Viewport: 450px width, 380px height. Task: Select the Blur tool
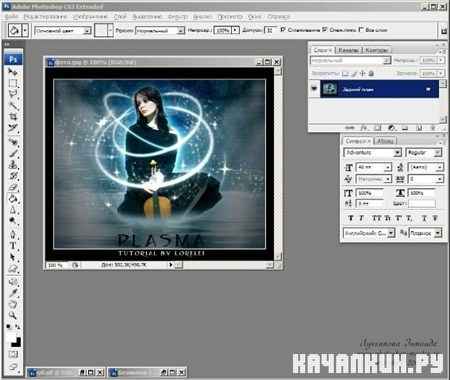point(13,210)
